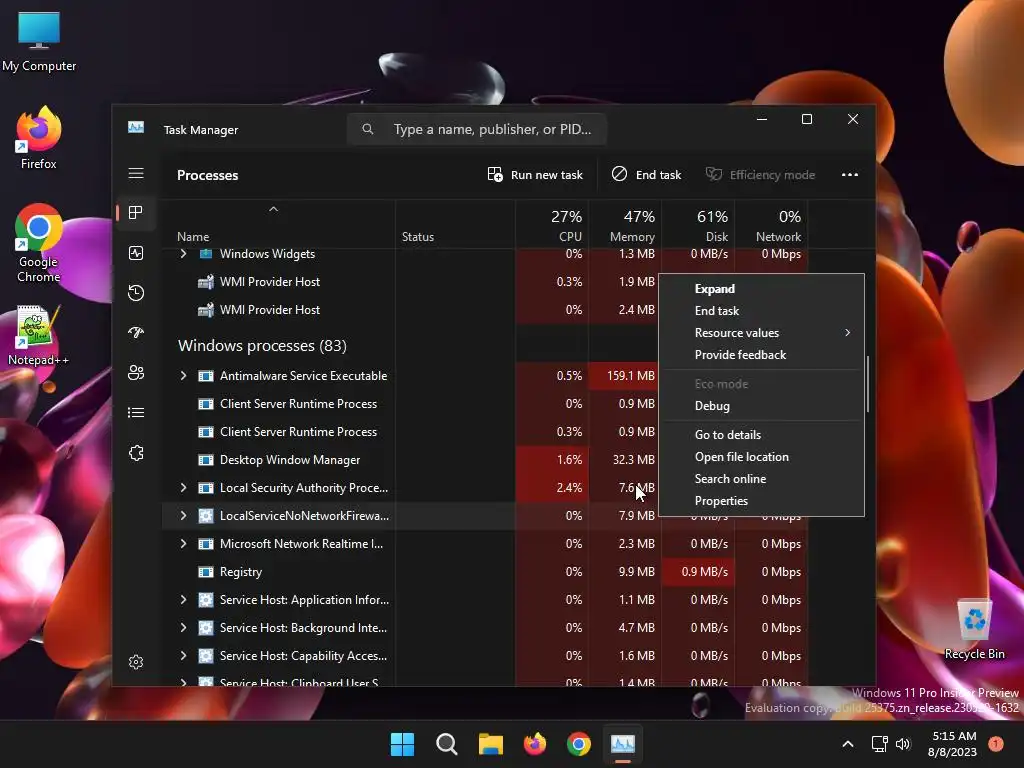
Task: Choose Go to details
Action: 761,435
